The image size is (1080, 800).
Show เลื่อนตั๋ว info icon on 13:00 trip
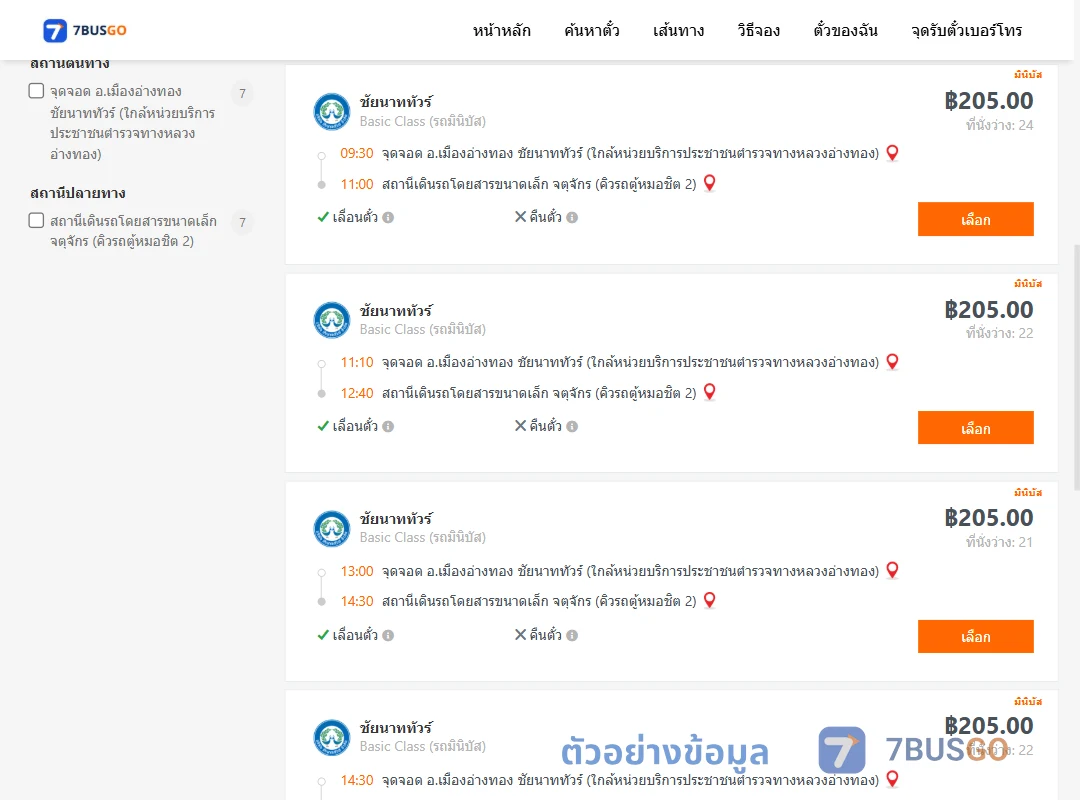click(x=388, y=635)
